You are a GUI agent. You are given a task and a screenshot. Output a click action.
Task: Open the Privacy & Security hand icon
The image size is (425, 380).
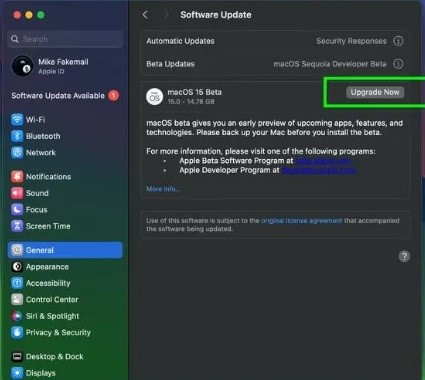(x=17, y=332)
